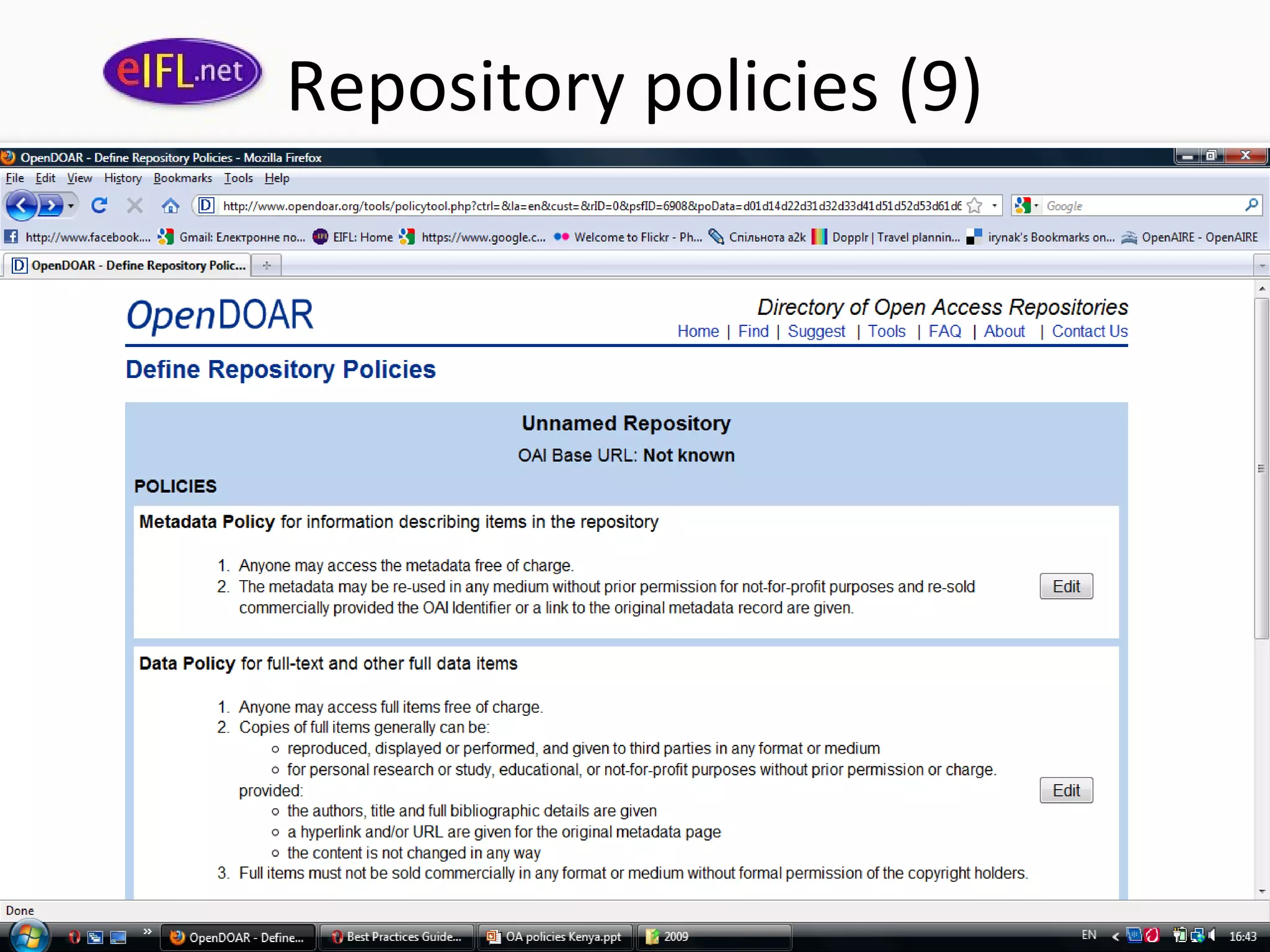Expand hidden system tray icons arrow
1270x952 pixels.
1116,937
